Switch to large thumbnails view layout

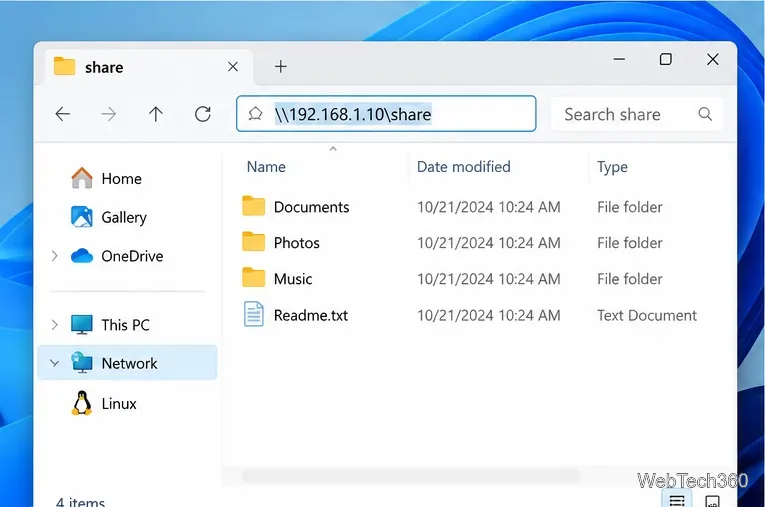click(x=712, y=501)
